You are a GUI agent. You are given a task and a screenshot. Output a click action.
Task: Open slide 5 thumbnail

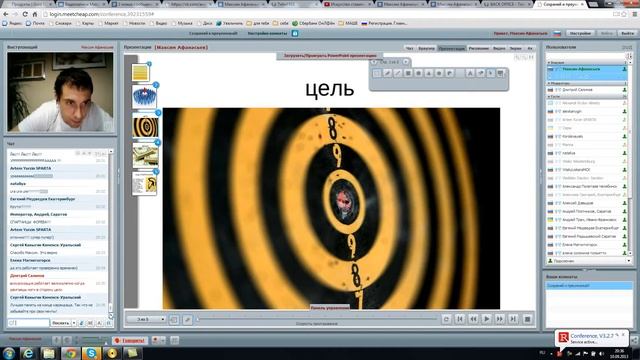coord(144,183)
